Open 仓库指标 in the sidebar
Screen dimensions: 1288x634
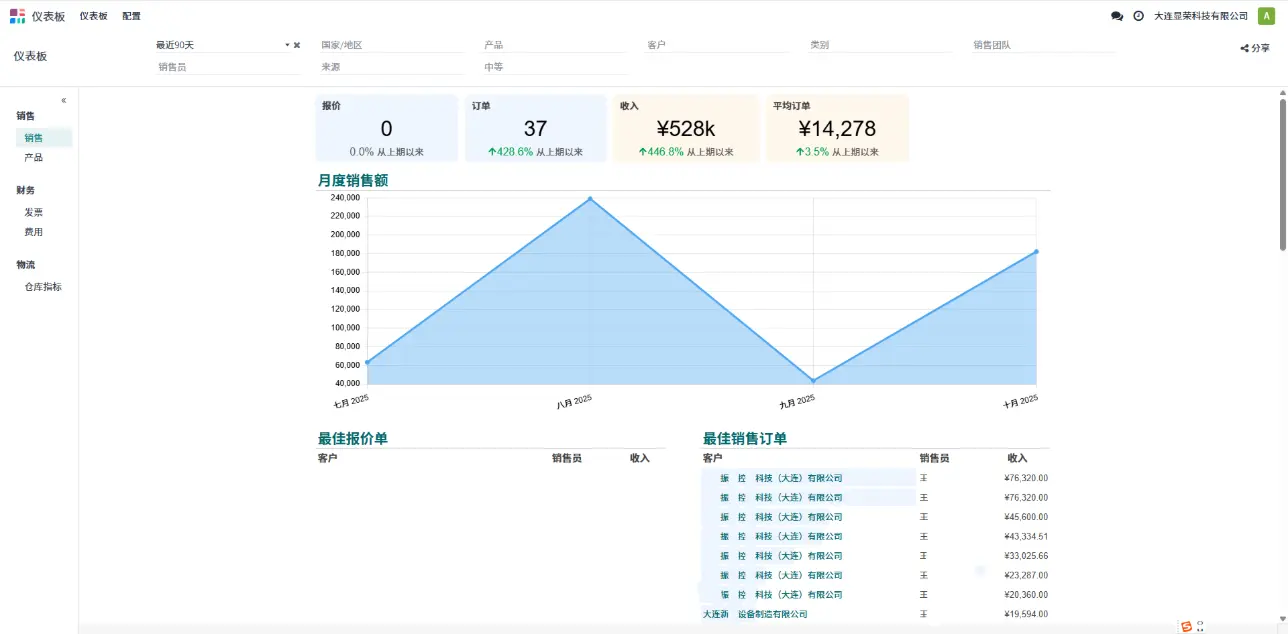[43, 287]
